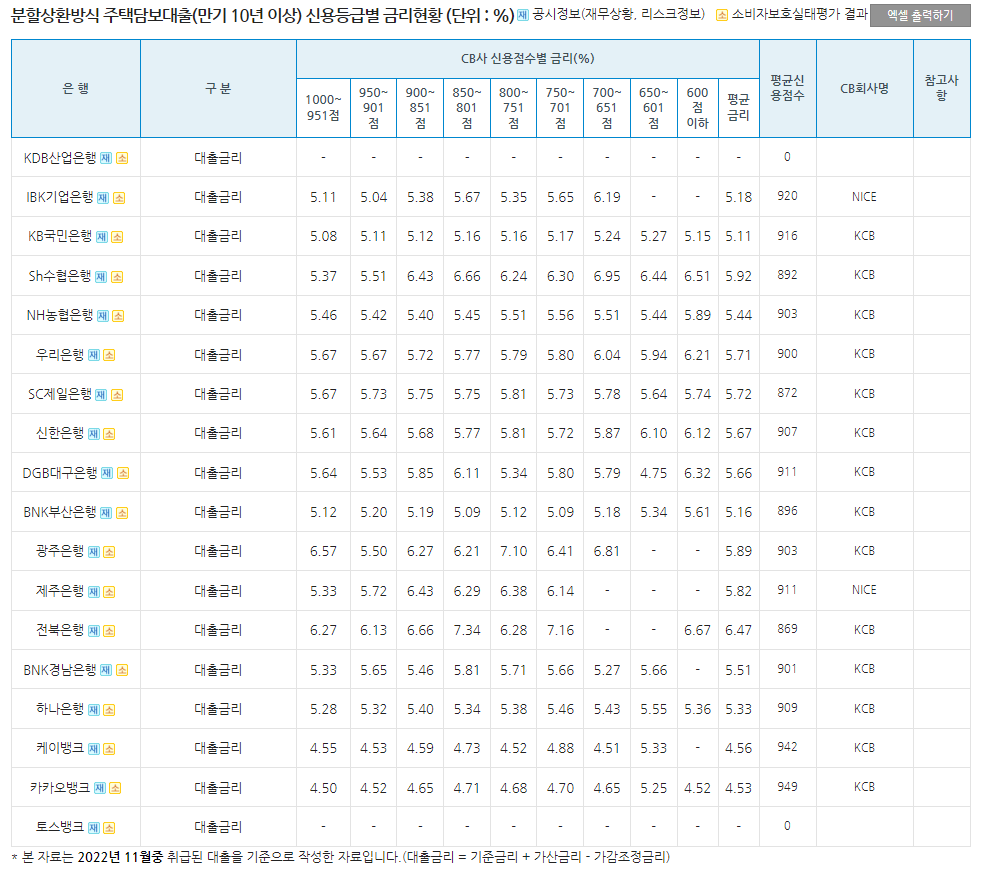
Task: Open IBK기업은행 financial disclosure (재) icon
Action: [103, 198]
